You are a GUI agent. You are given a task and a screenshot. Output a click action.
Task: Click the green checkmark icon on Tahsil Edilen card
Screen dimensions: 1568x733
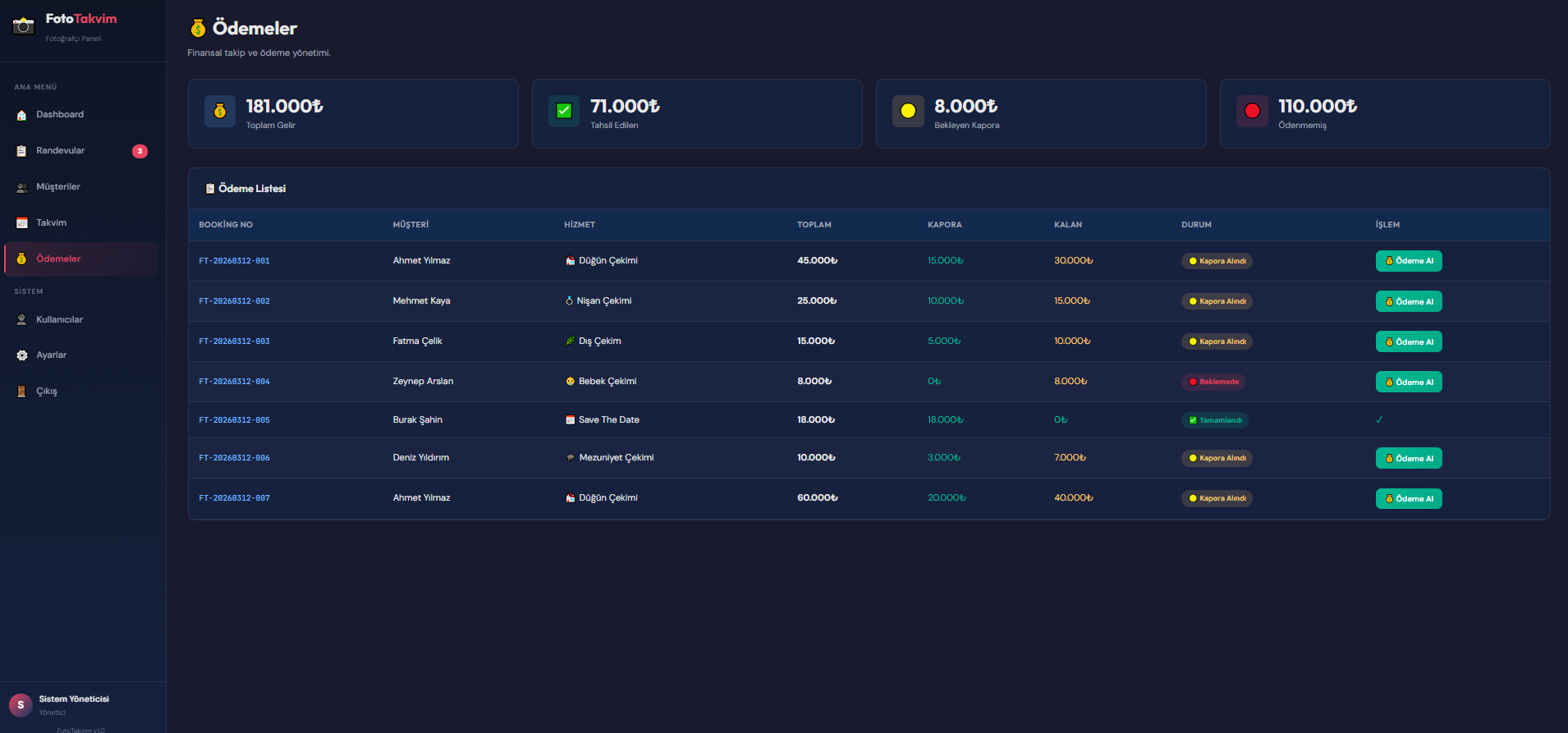tap(564, 111)
